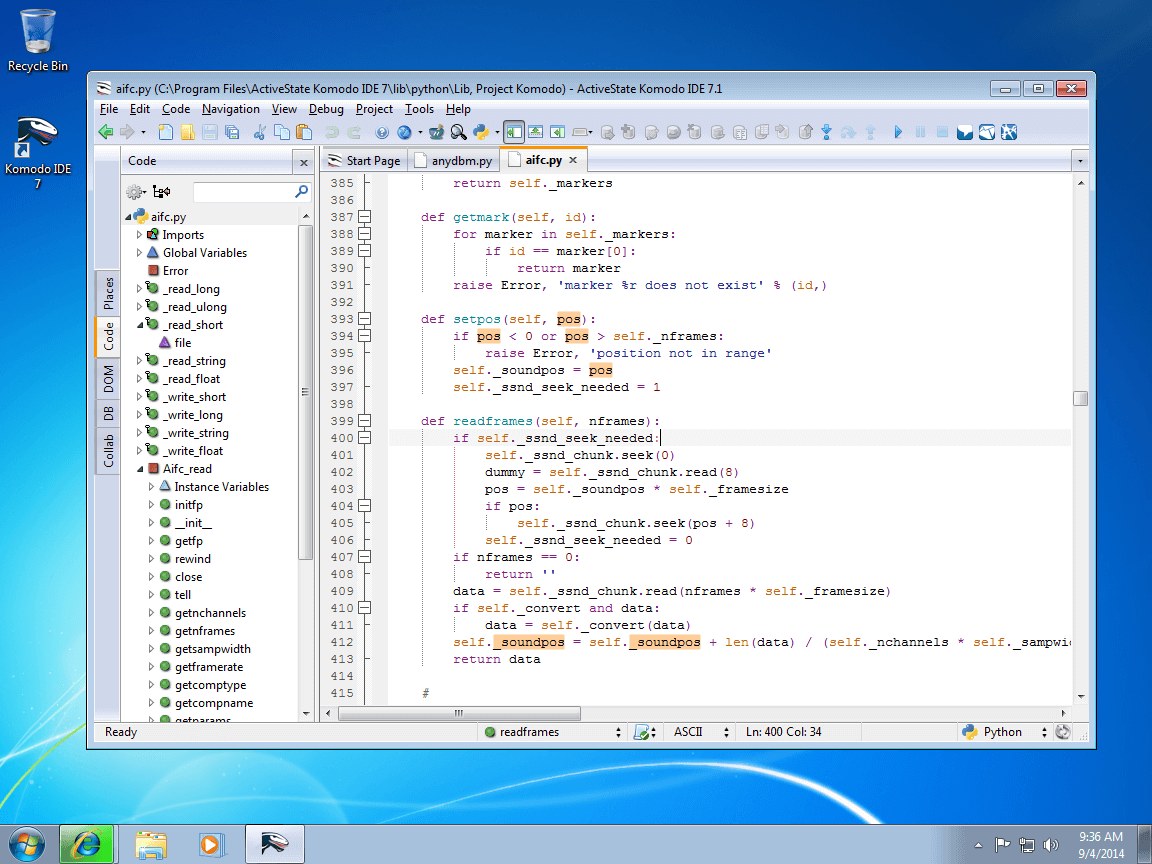Image resolution: width=1152 pixels, height=864 pixels.
Task: Click the Save All toolbar icon
Action: (x=232, y=132)
